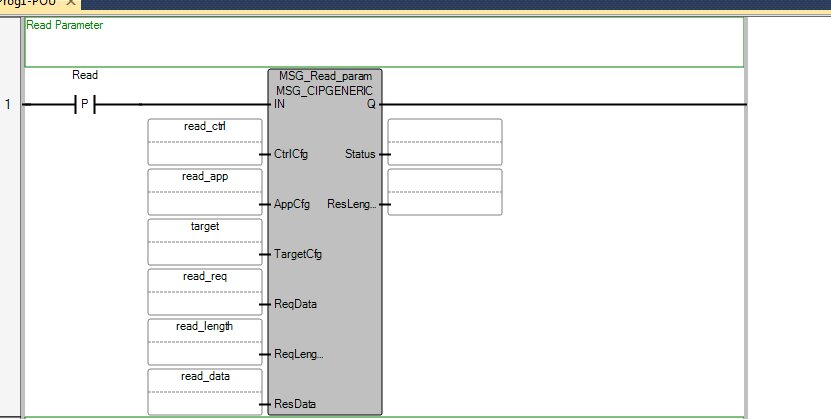Click the MSG_Read_param instance name
The height and width of the screenshot is (419, 831).
(325, 76)
